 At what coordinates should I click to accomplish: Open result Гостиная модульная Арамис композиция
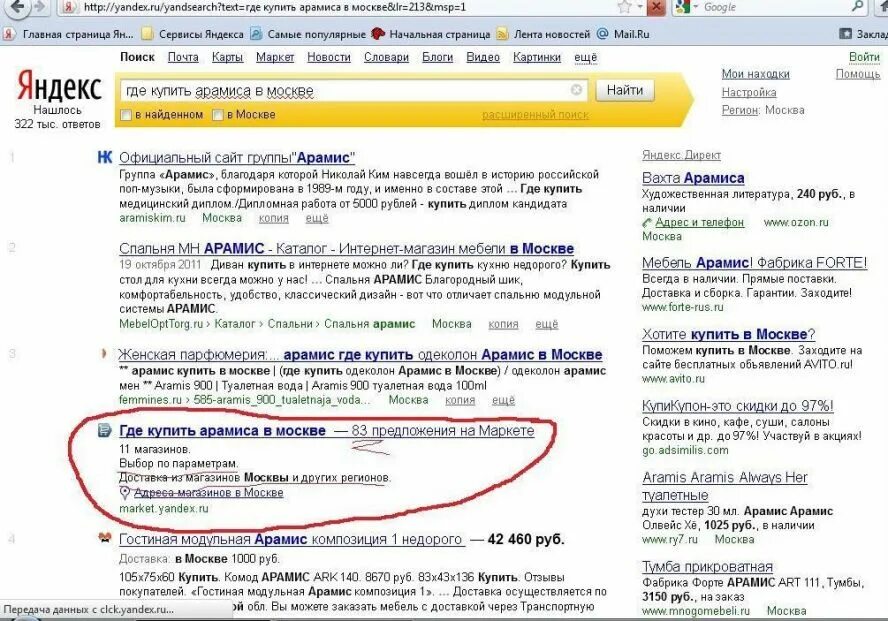coord(291,539)
